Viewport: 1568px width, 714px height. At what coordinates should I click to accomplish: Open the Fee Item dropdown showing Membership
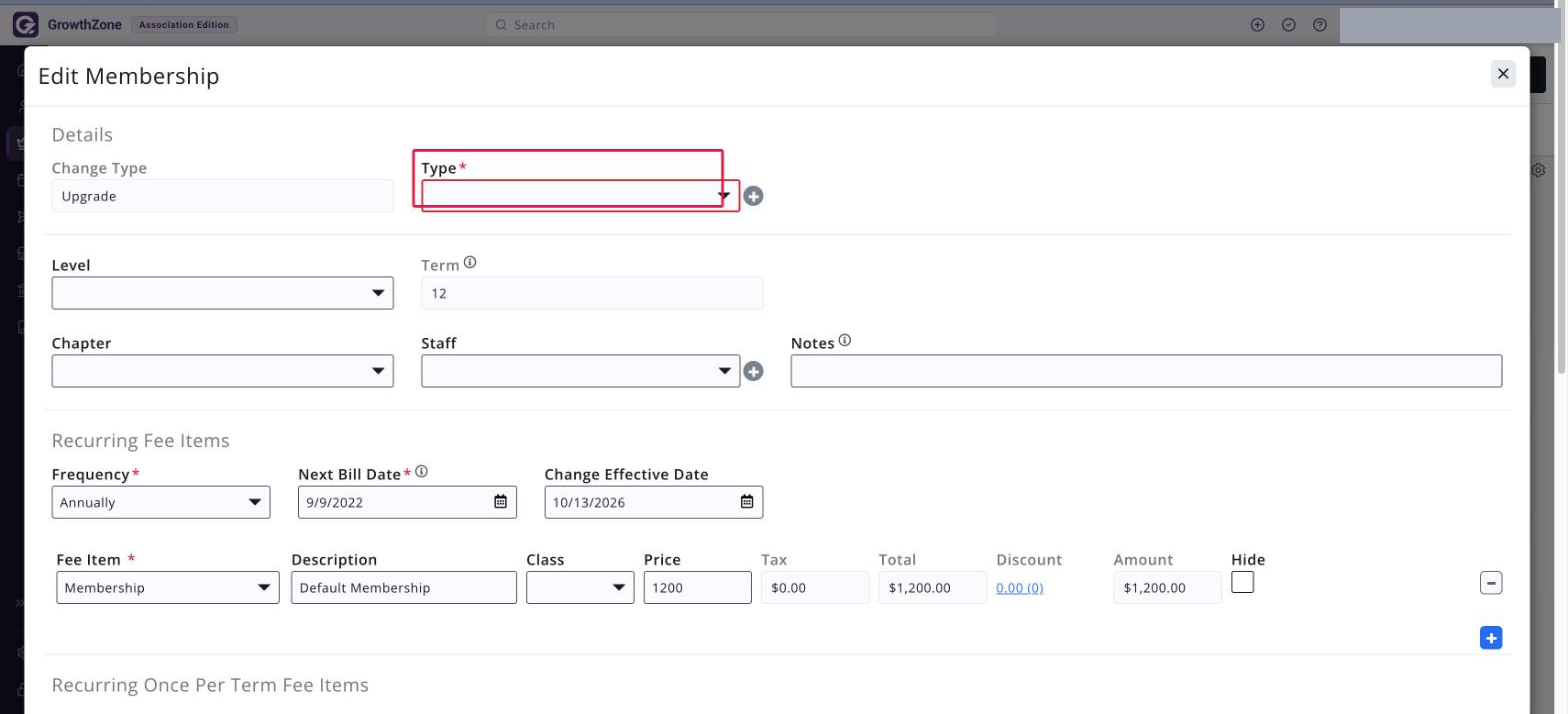(168, 588)
